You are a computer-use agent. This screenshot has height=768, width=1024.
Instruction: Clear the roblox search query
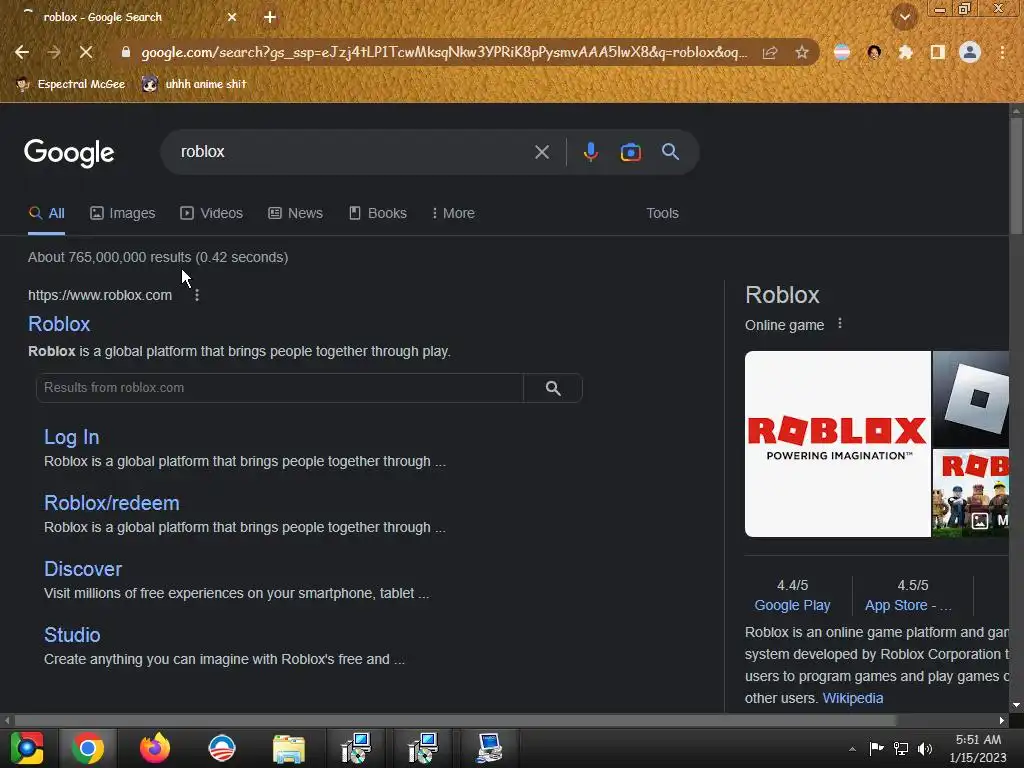[x=542, y=152]
